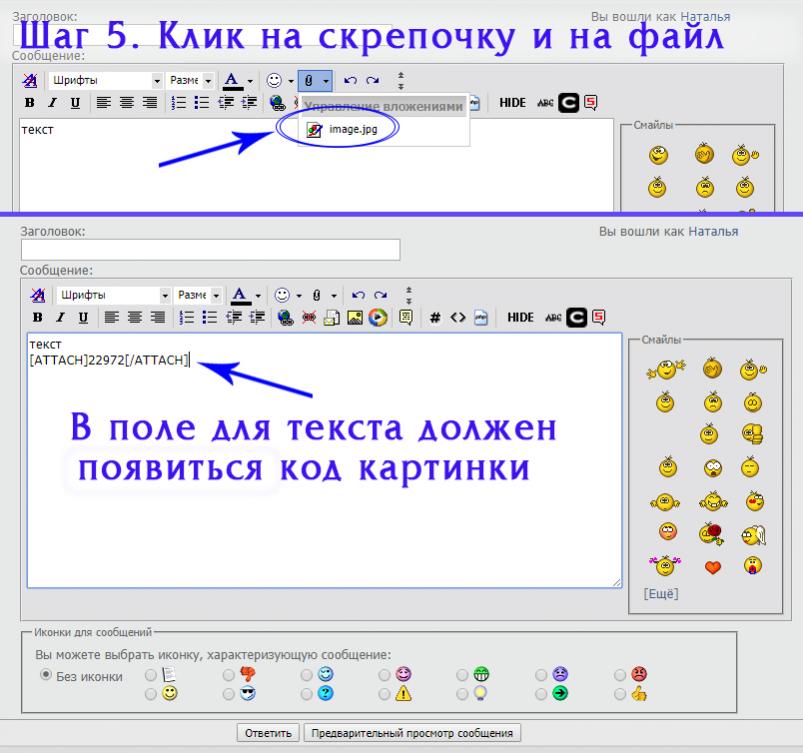Select the 'Без иконки' radio button
The height and width of the screenshot is (753, 803).
pos(45,675)
